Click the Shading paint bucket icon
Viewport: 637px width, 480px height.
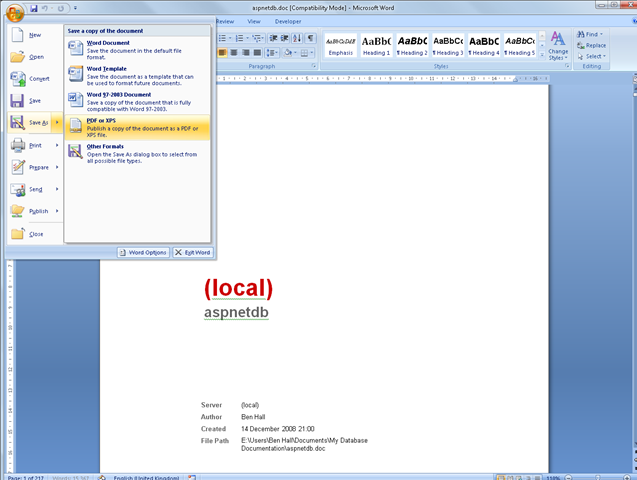[287, 52]
